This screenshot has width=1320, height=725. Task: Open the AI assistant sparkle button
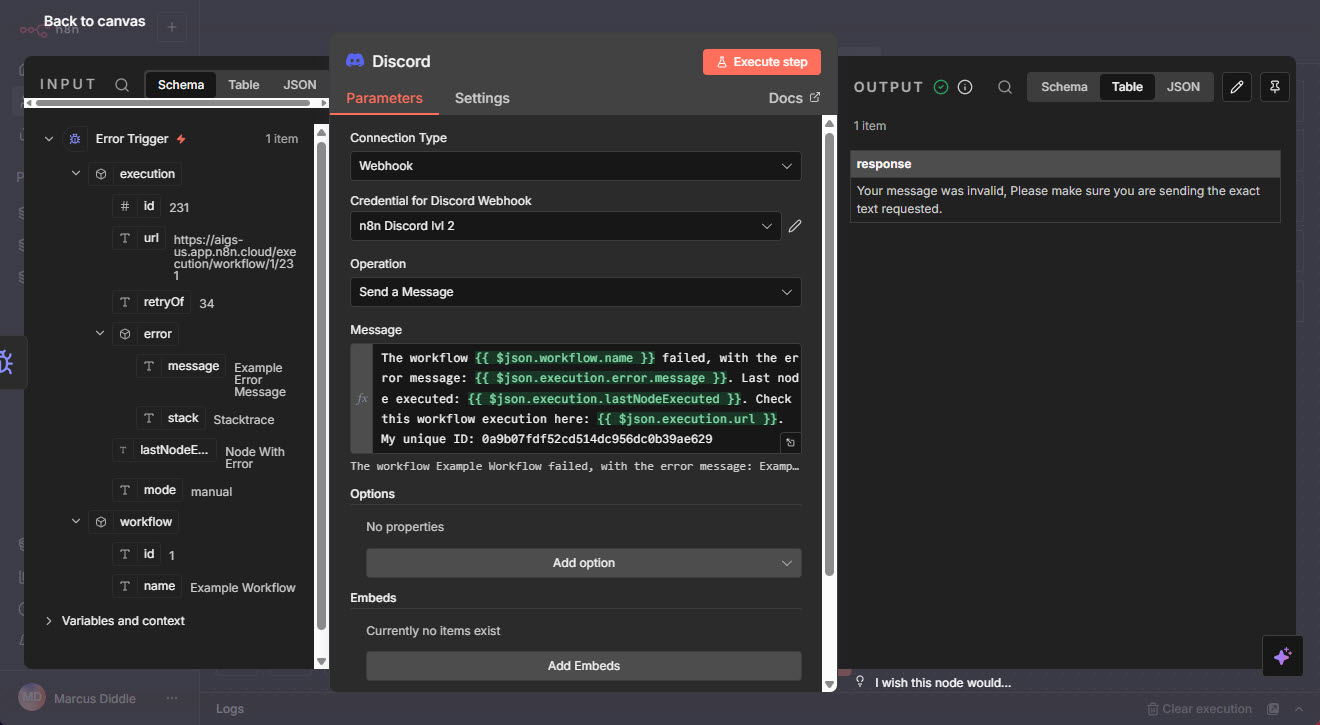pyautogui.click(x=1282, y=656)
